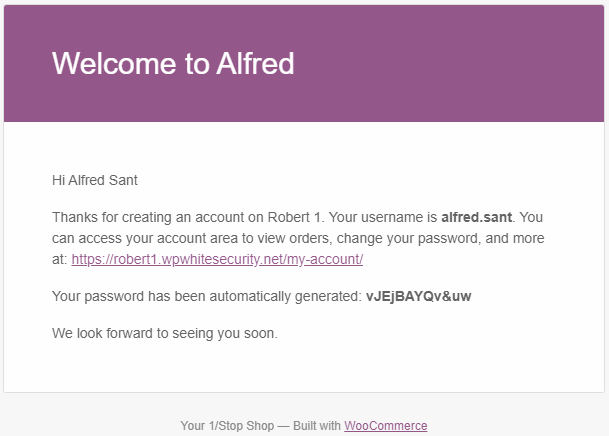Viewport: 609px width, 436px height.
Task: Click the name Sant in greeting
Action: click(x=123, y=180)
